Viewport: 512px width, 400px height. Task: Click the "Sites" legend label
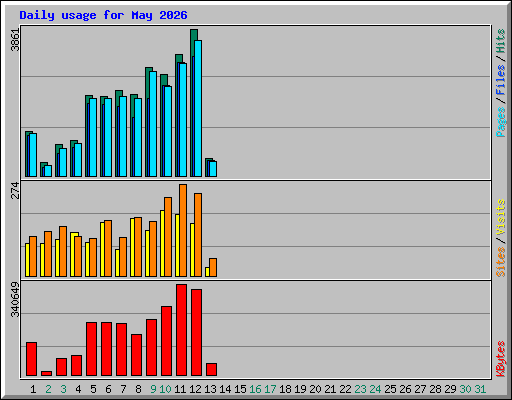(x=500, y=262)
